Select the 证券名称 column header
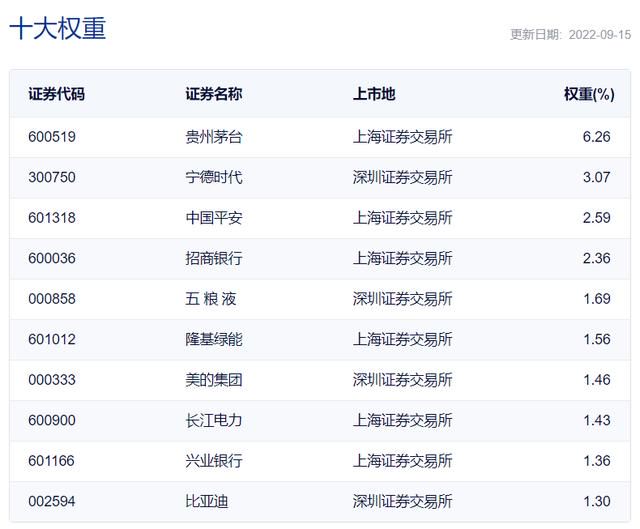 point(214,94)
